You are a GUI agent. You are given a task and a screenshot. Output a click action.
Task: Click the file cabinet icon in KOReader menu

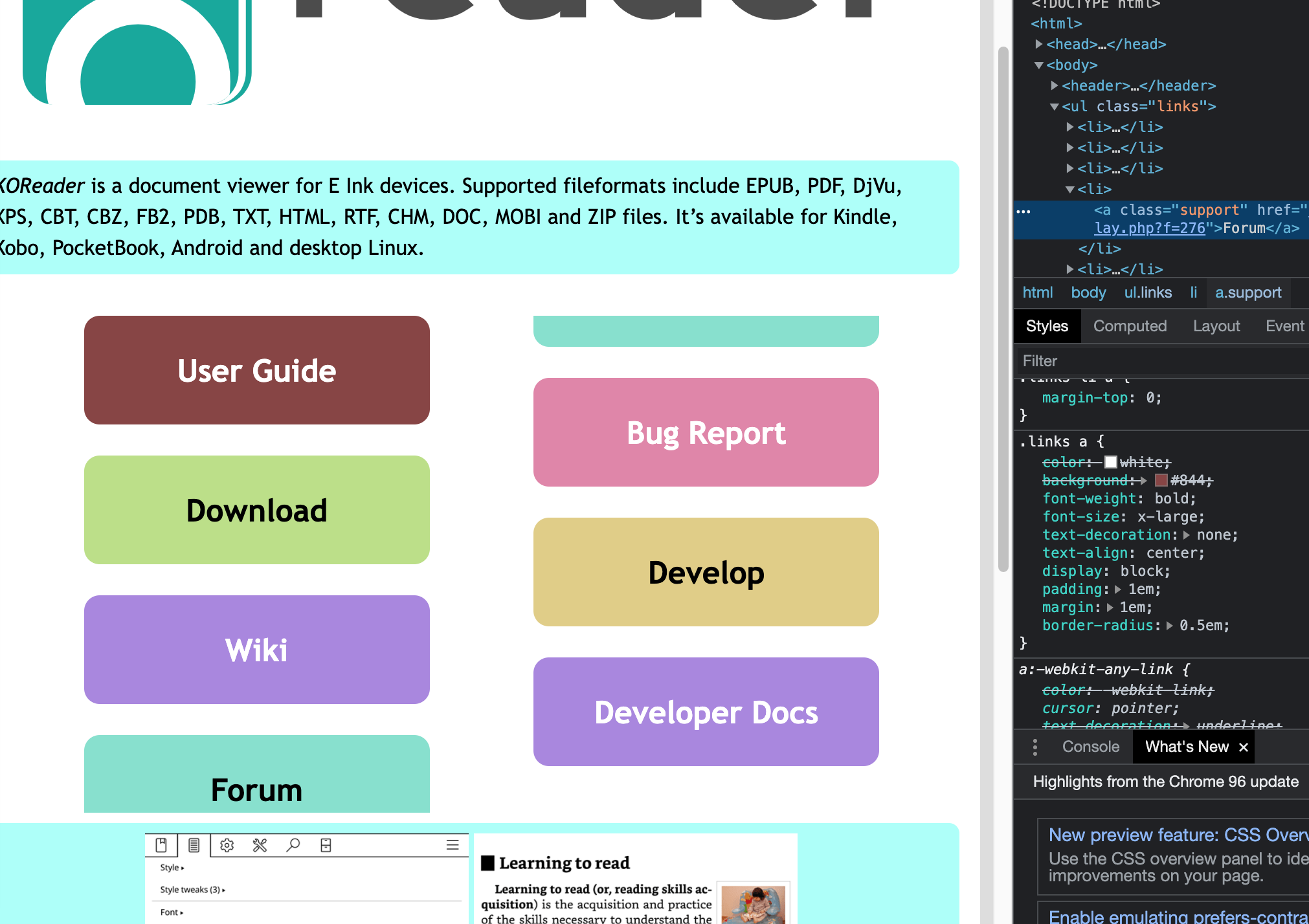click(326, 845)
